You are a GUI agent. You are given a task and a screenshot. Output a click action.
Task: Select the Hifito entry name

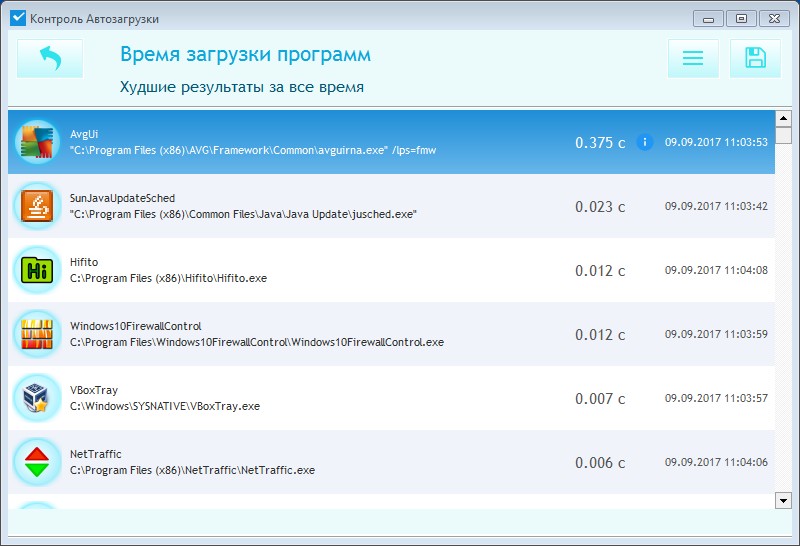84,262
